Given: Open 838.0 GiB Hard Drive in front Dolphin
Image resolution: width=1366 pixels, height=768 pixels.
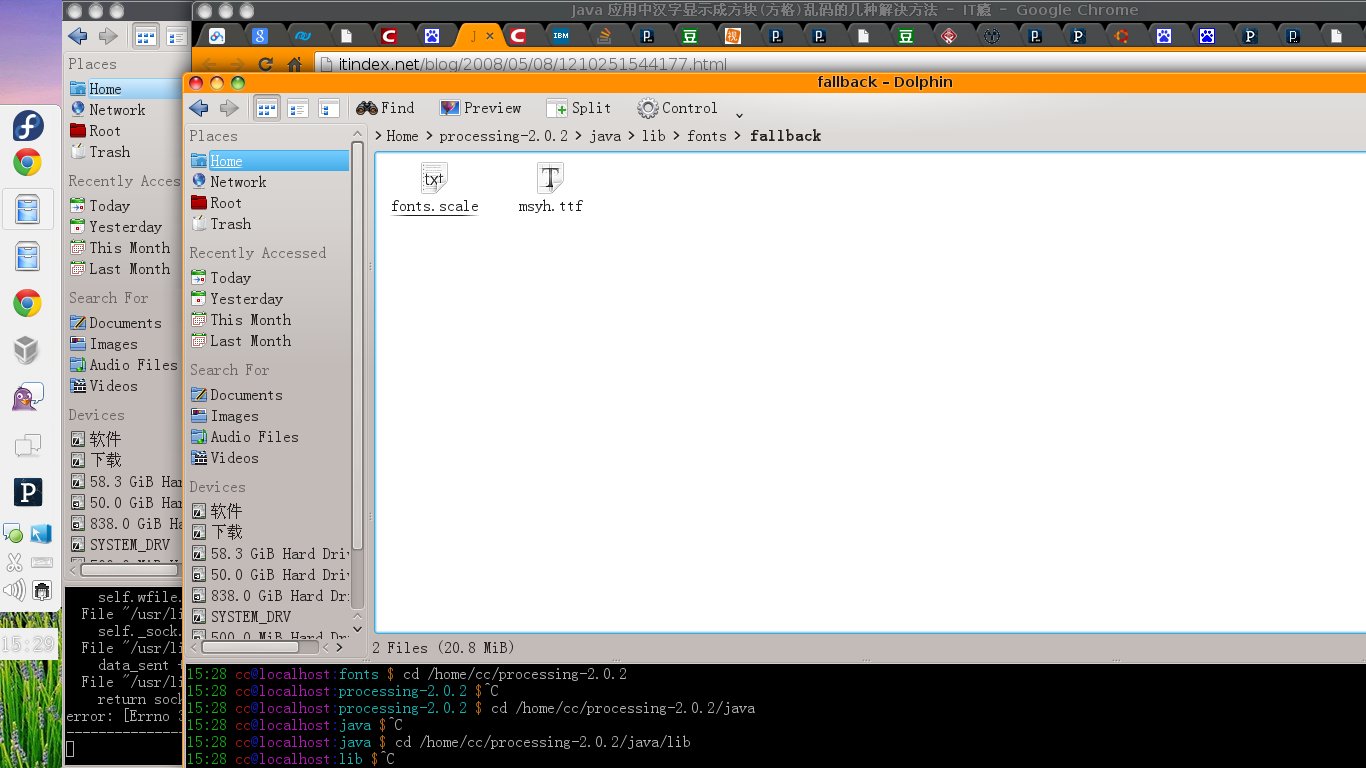Looking at the screenshot, I should (269, 596).
